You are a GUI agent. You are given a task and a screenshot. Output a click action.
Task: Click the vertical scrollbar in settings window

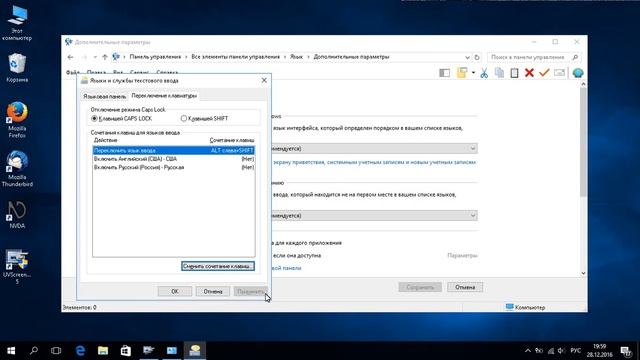pos(583,142)
